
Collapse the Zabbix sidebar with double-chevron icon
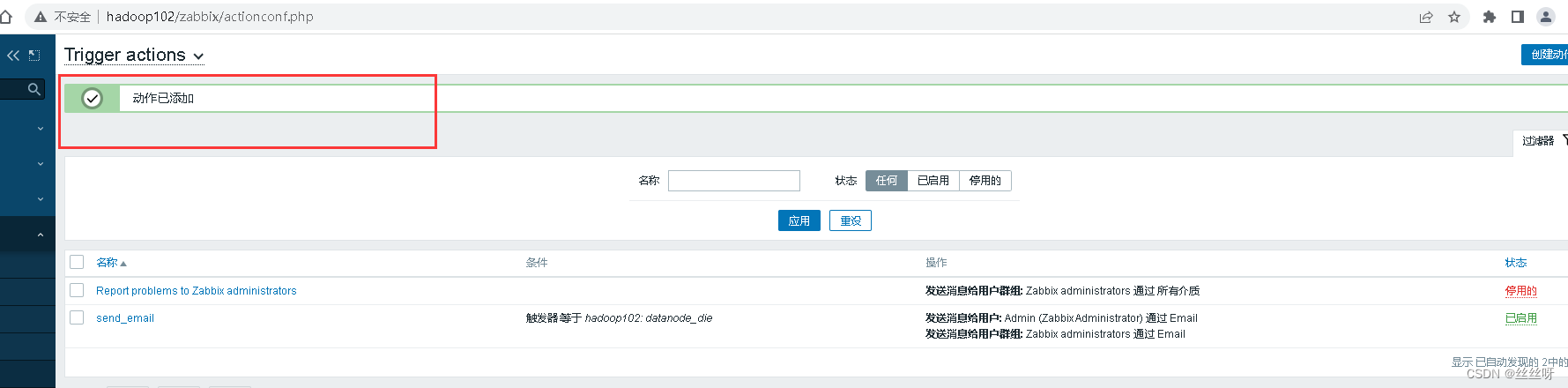[x=12, y=56]
